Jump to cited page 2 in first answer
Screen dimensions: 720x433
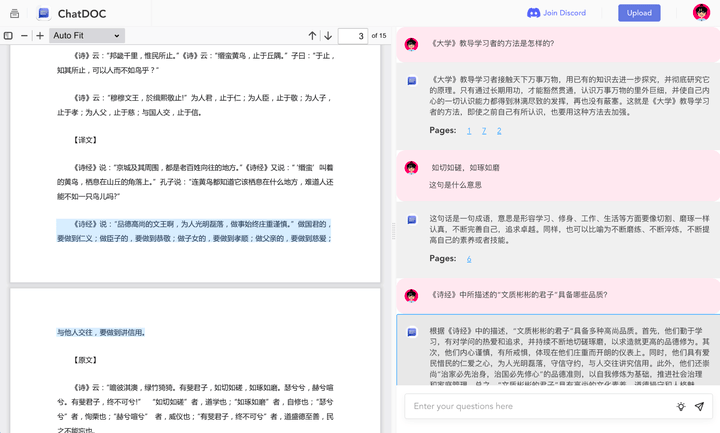(484, 131)
